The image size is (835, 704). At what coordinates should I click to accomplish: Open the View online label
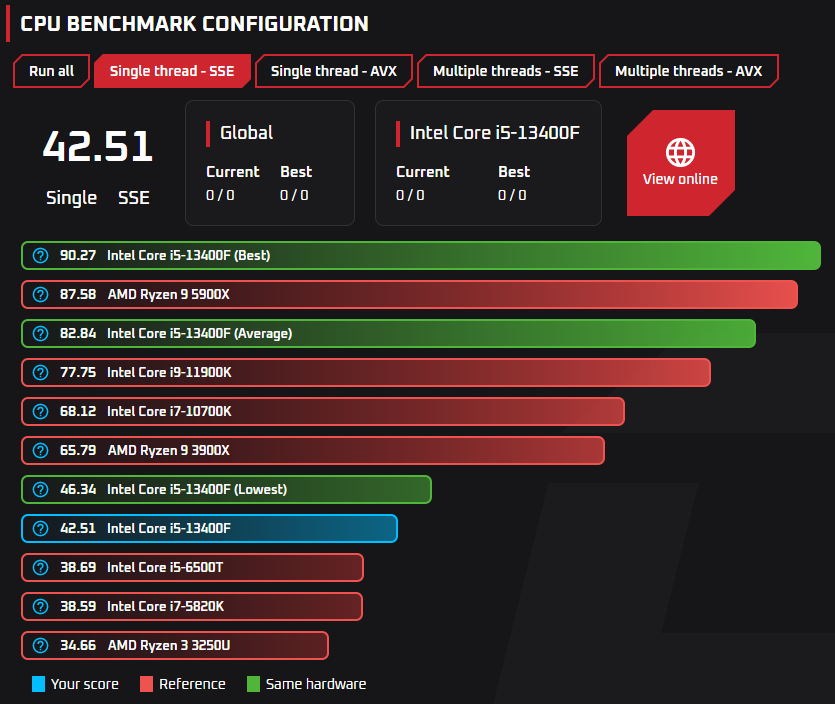click(x=680, y=179)
